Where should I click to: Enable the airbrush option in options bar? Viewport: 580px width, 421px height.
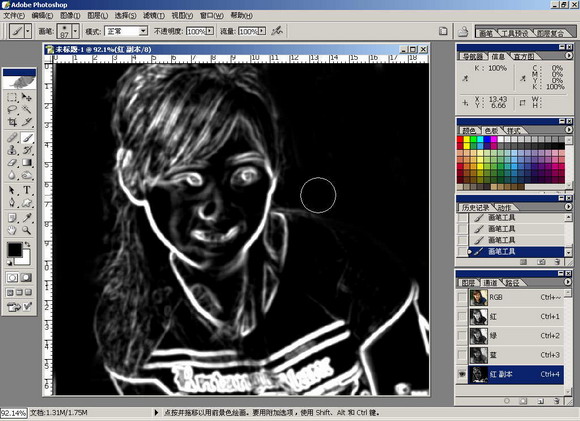(277, 31)
